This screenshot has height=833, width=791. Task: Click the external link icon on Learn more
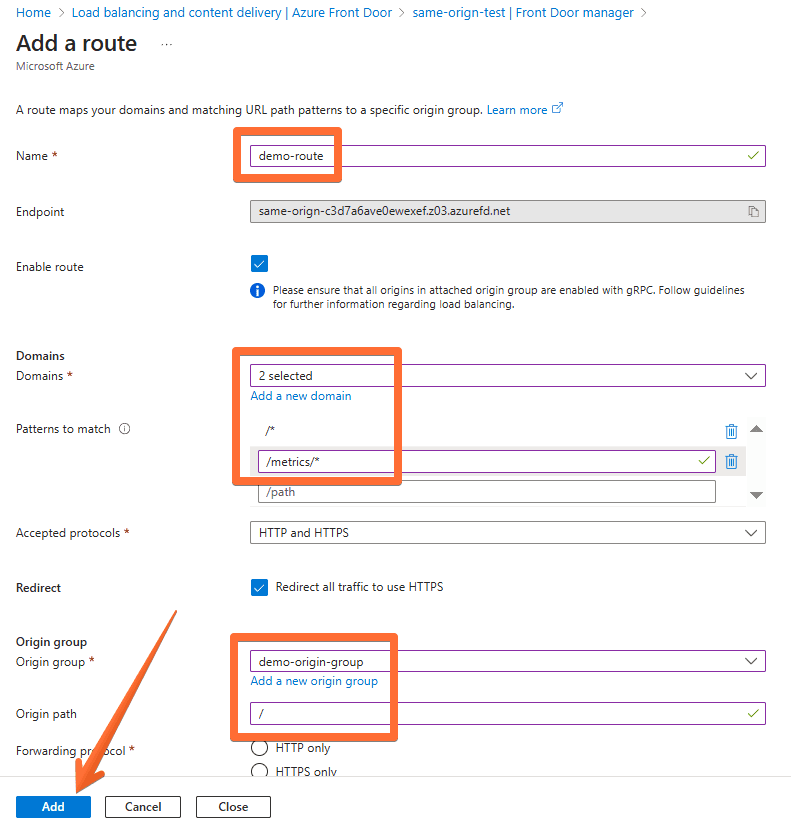tap(557, 108)
